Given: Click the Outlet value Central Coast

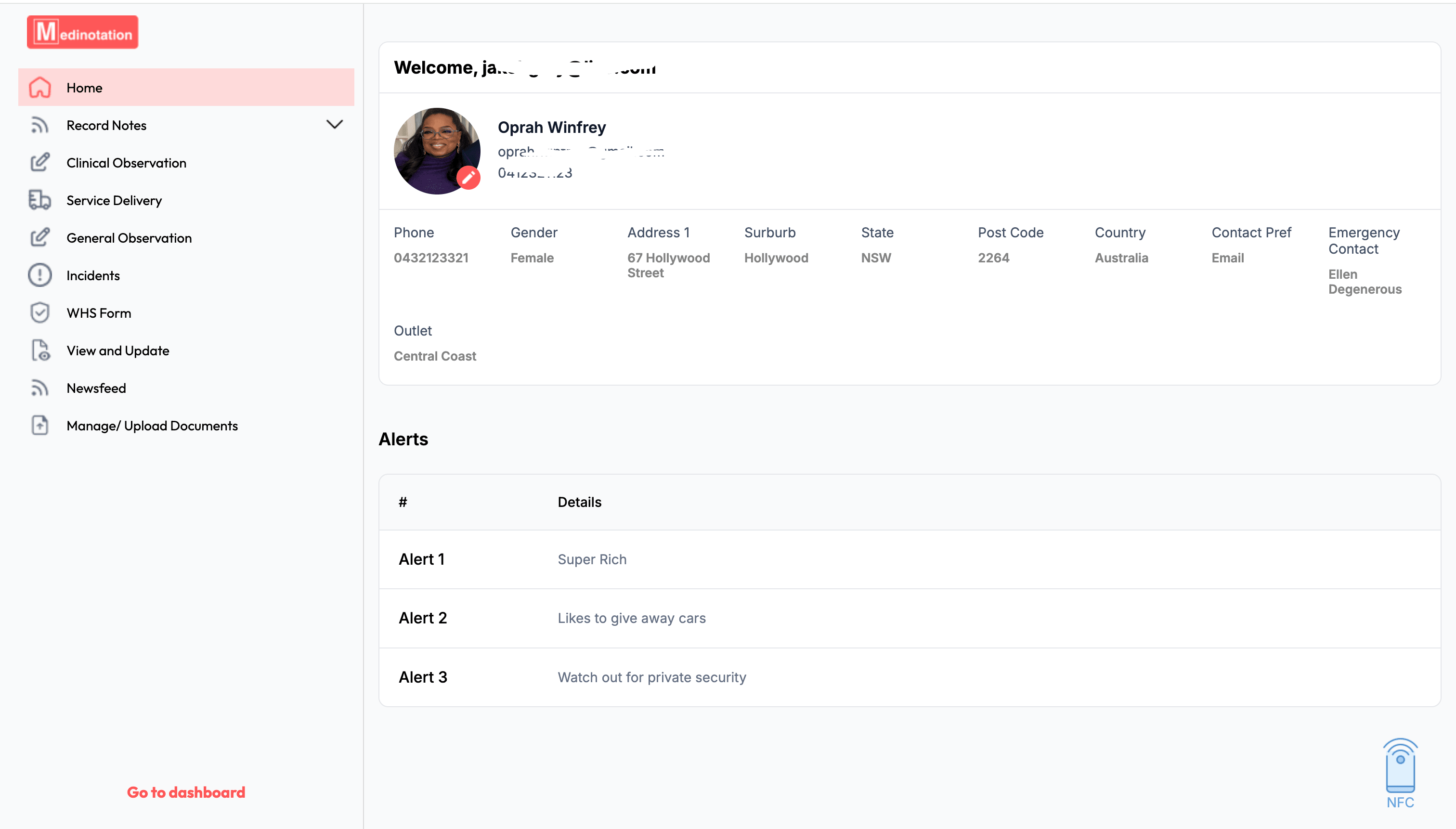Looking at the screenshot, I should click(x=435, y=356).
